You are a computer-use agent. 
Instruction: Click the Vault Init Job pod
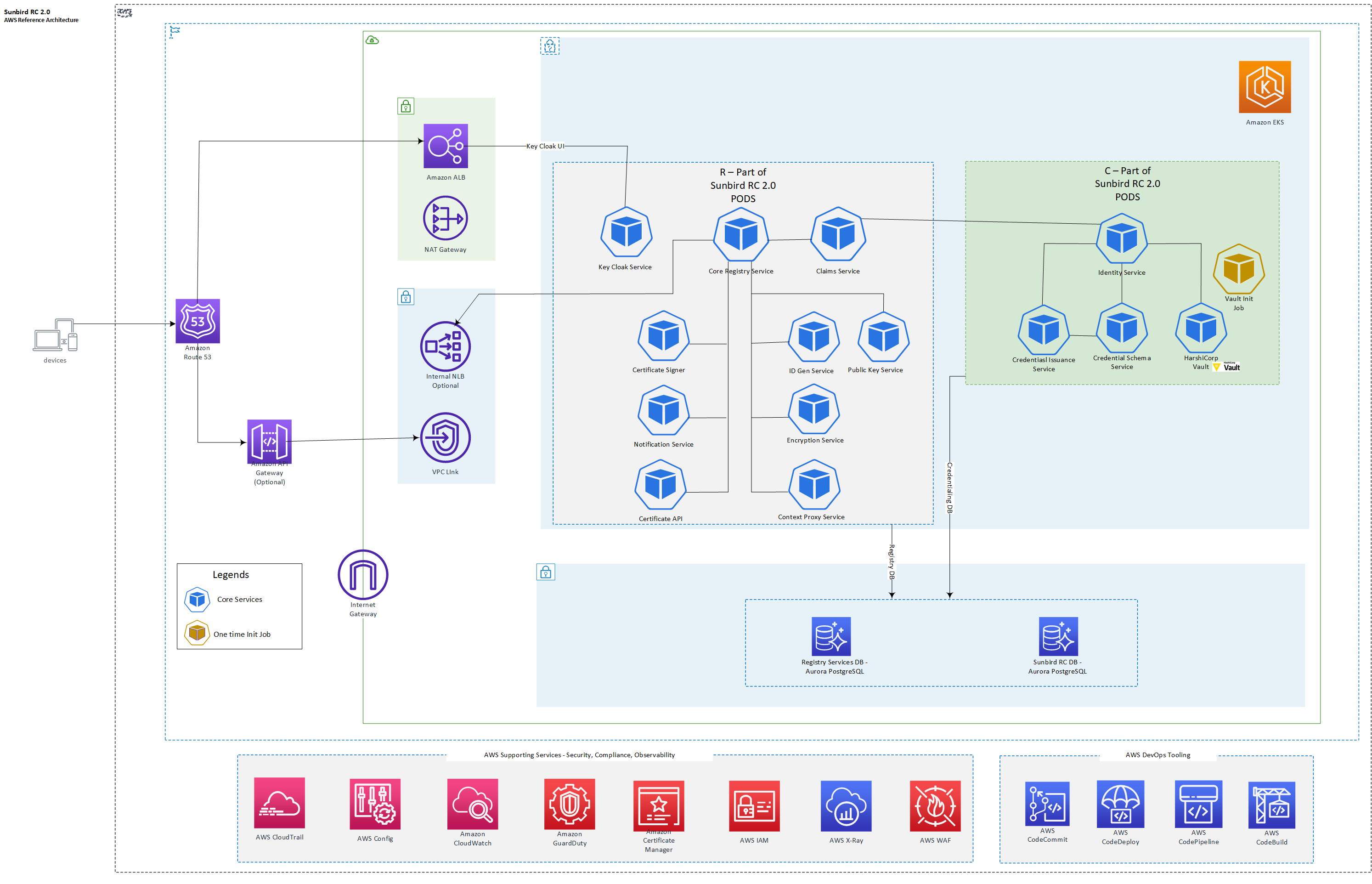[1238, 269]
